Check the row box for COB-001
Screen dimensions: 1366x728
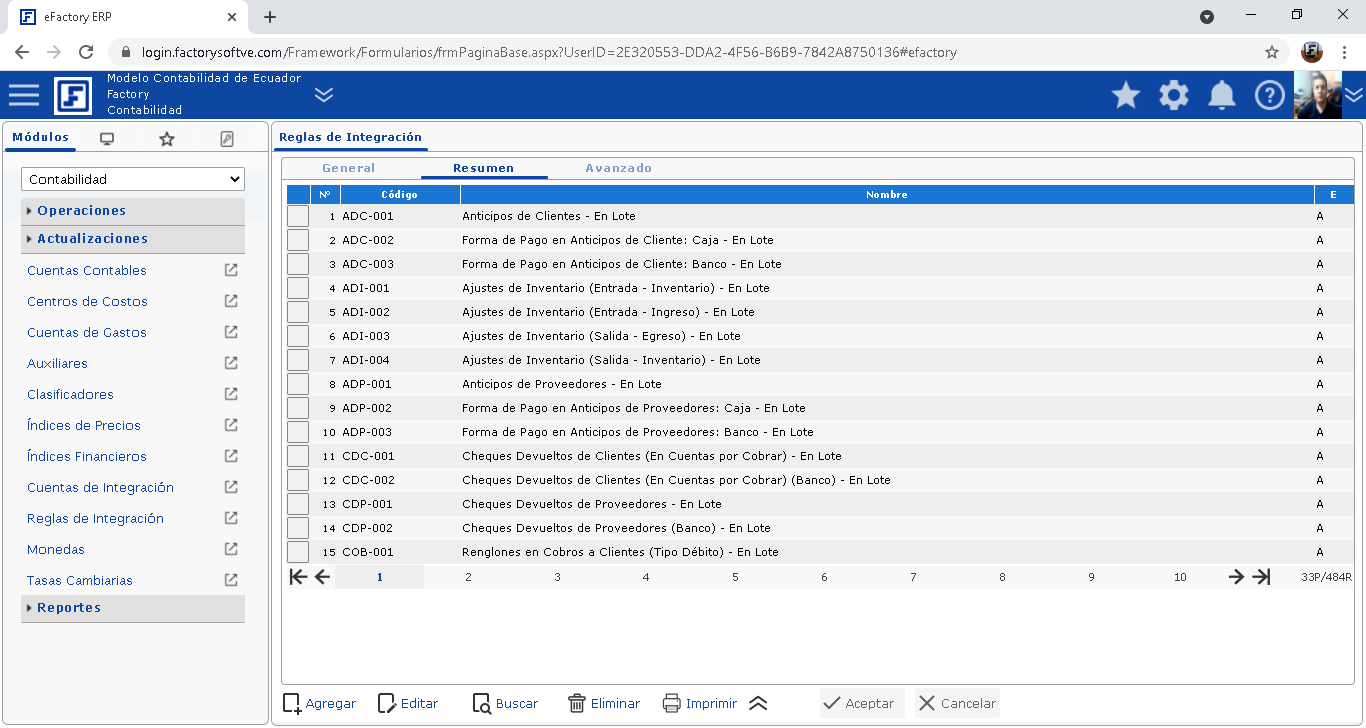(298, 552)
